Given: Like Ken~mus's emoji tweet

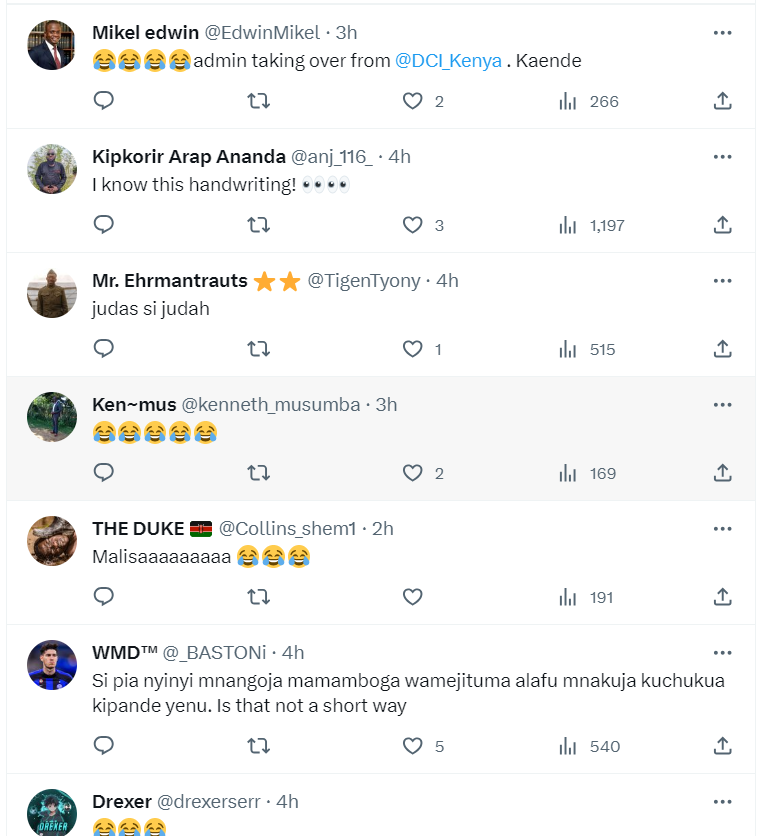Looking at the screenshot, I should click(x=413, y=473).
